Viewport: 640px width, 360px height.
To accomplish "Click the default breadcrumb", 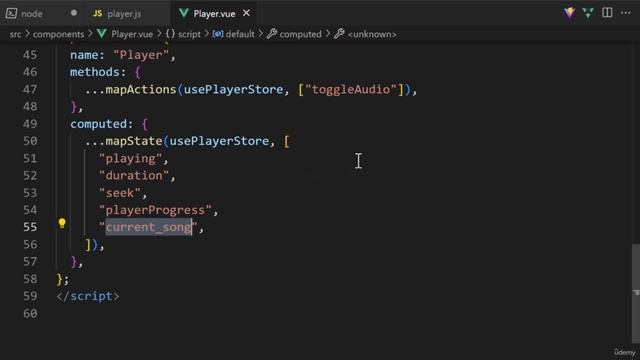I will pyautogui.click(x=240, y=34).
